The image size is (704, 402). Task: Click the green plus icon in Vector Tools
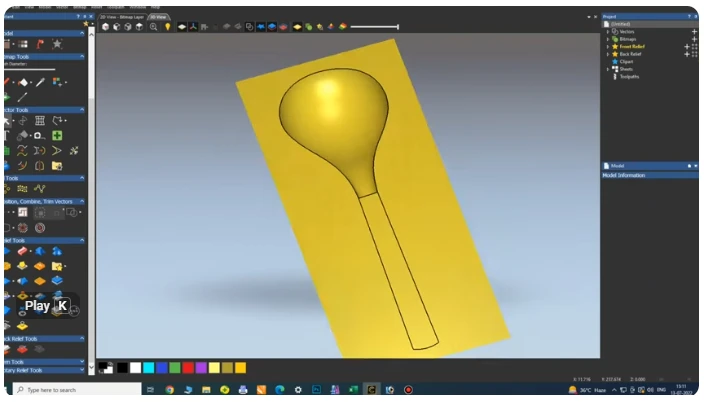click(57, 135)
